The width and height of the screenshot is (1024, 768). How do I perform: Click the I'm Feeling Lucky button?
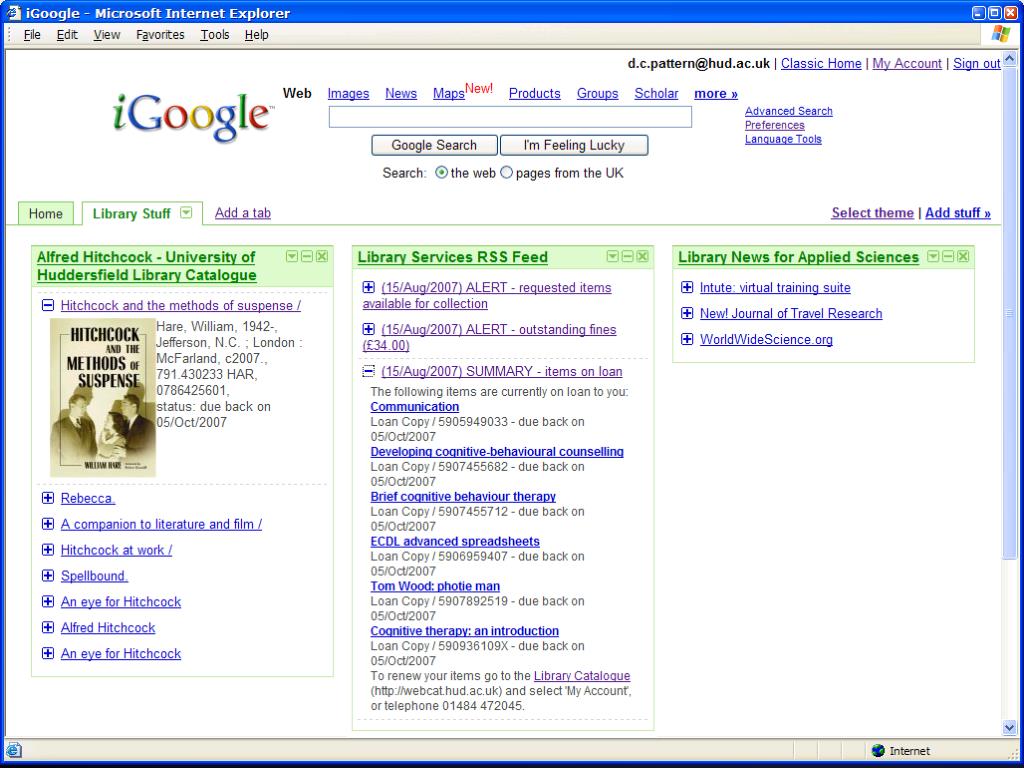tap(574, 145)
